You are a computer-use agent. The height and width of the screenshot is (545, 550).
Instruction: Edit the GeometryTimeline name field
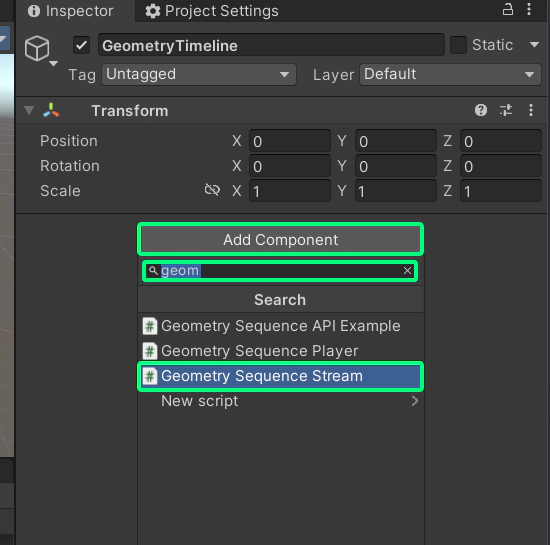coord(271,45)
